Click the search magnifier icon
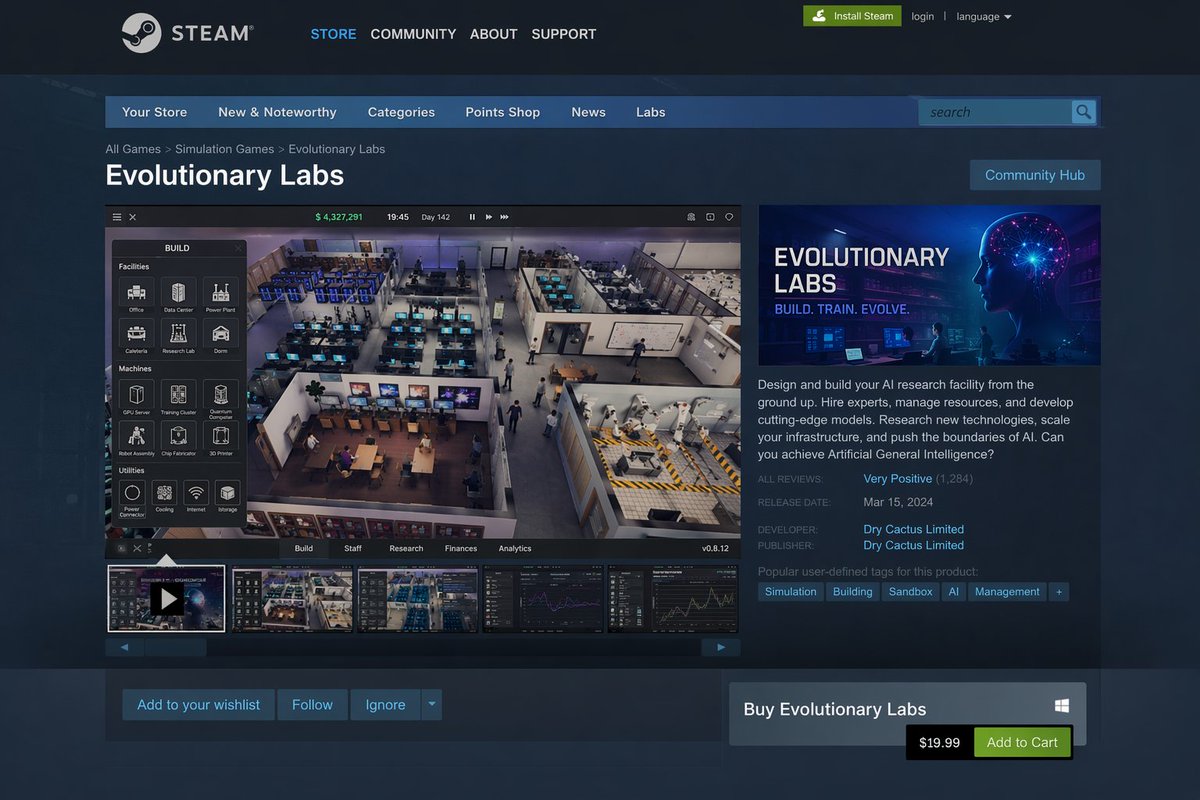 pos(1083,112)
